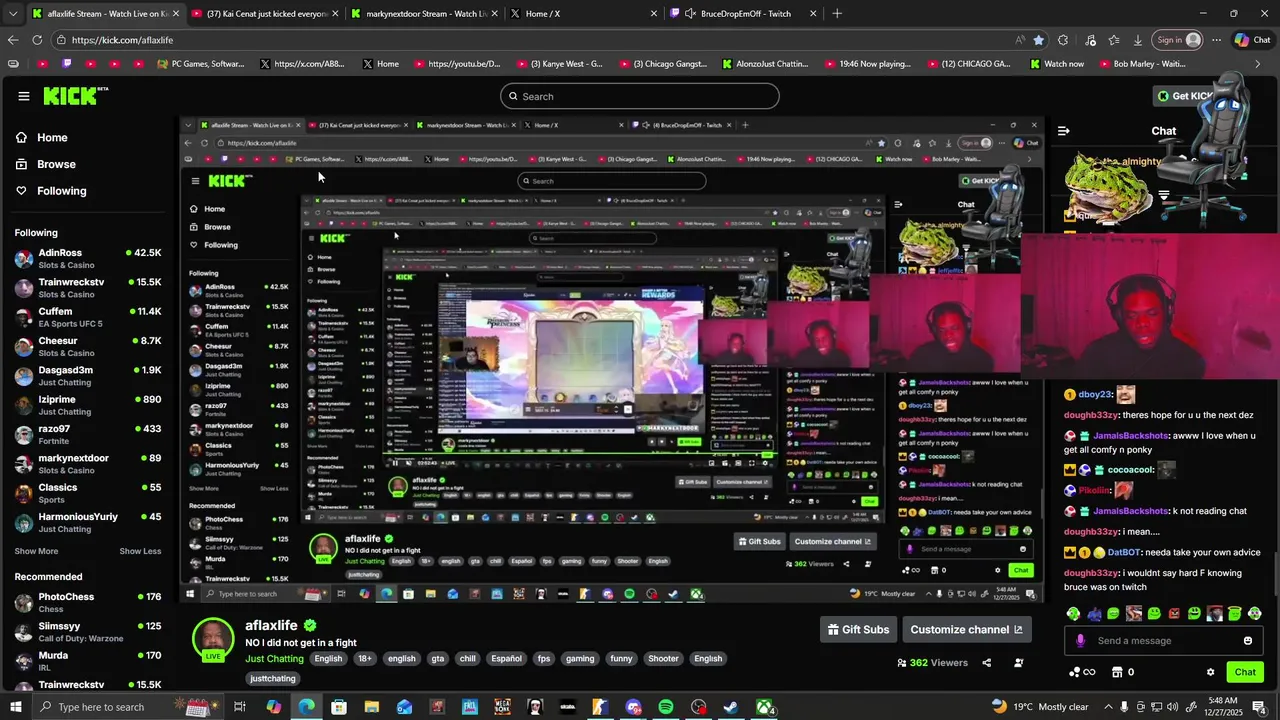Open Cuffem in the Following list
The image size is (1280, 720).
[x=88, y=317]
